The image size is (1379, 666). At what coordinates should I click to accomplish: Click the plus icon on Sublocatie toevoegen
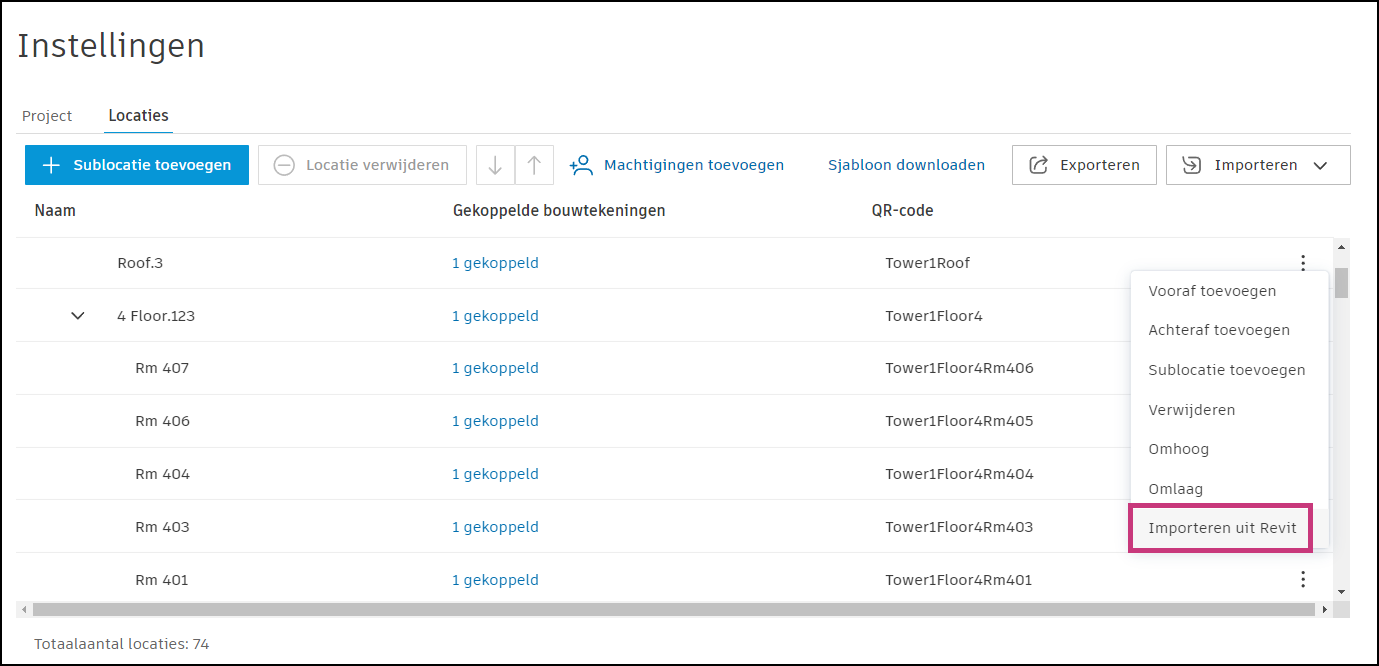[x=52, y=165]
